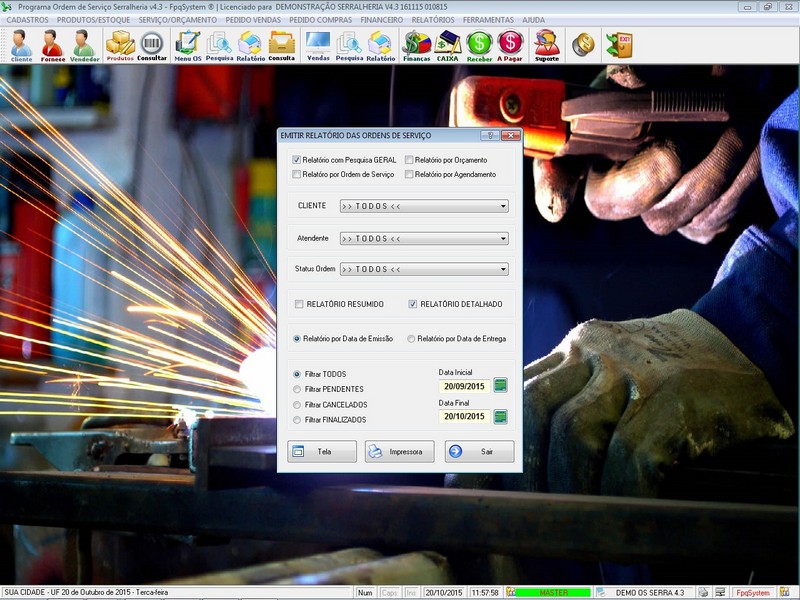This screenshot has width=800, height=600.
Task: Click the CAIXA cash register icon
Action: coord(448,45)
